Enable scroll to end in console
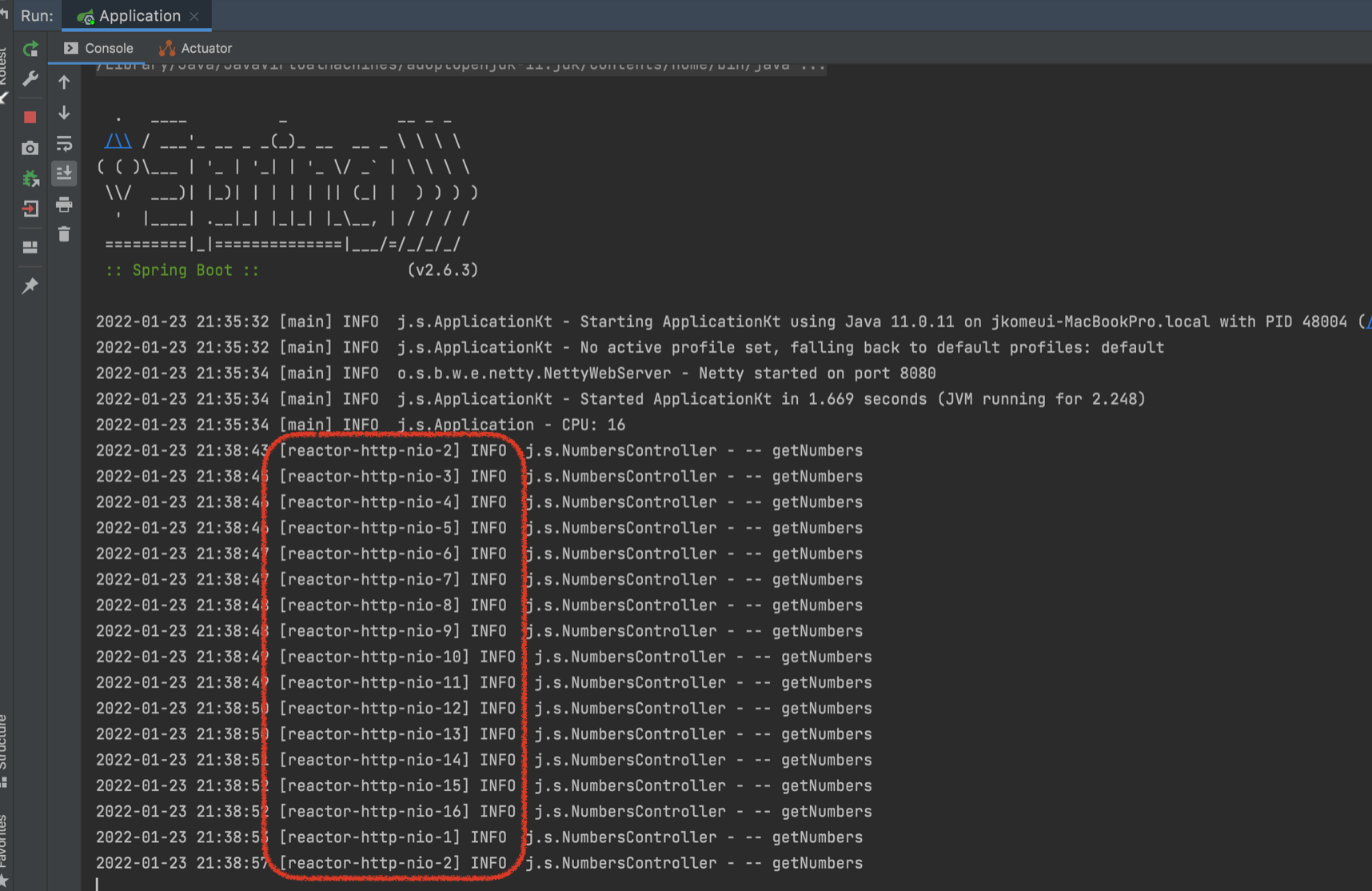Screen dimensions: 1372x891 (64, 174)
